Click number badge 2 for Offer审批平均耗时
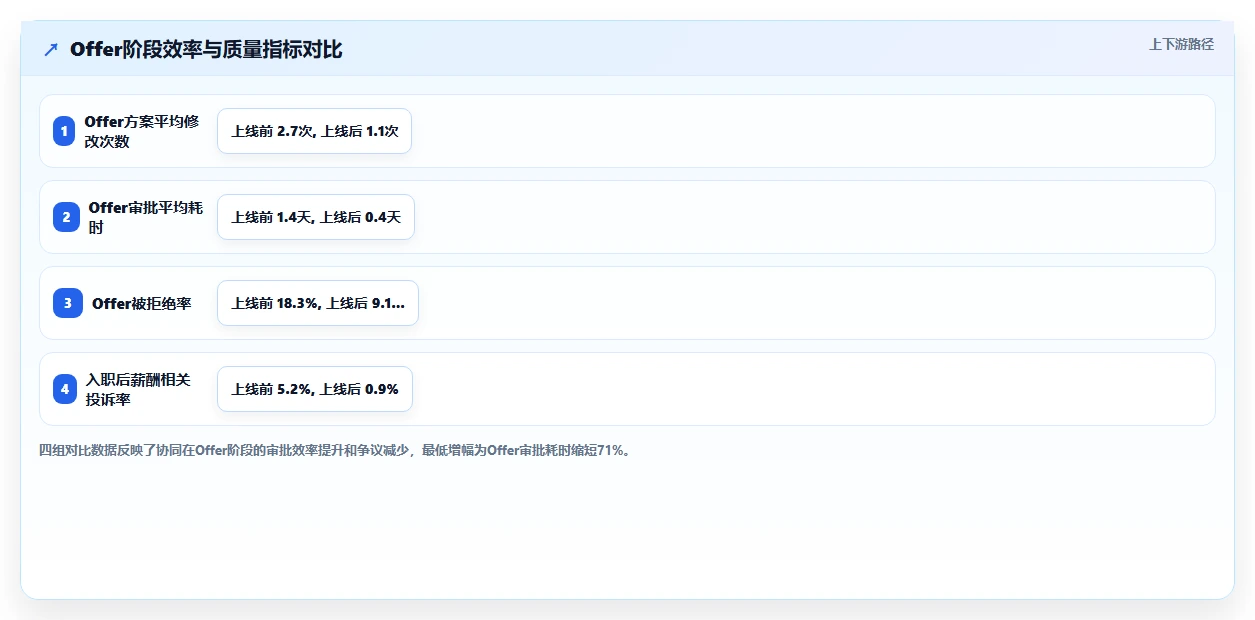1255x620 pixels. coord(66,217)
